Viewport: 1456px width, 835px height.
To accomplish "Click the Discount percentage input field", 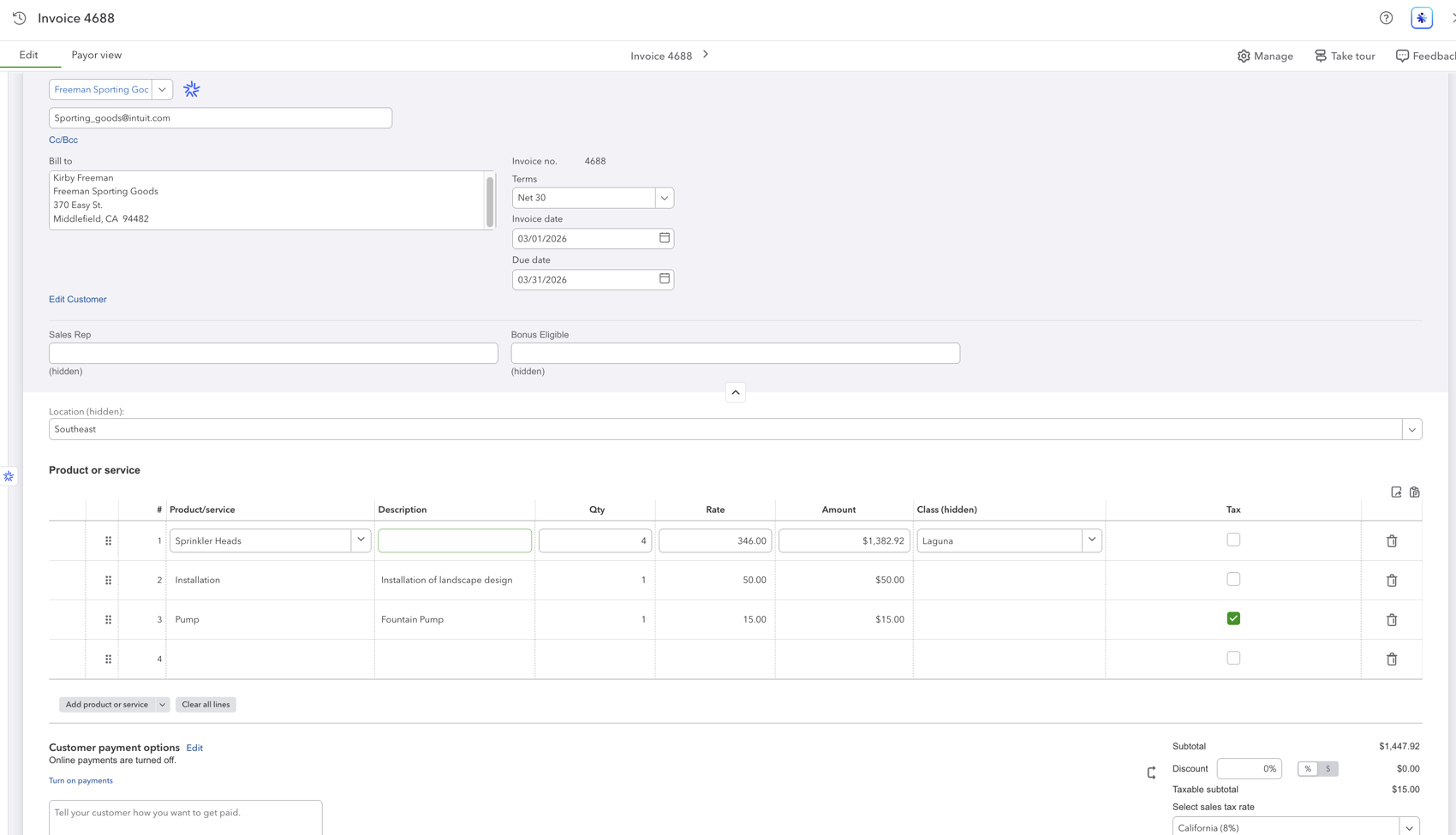I will [1249, 769].
